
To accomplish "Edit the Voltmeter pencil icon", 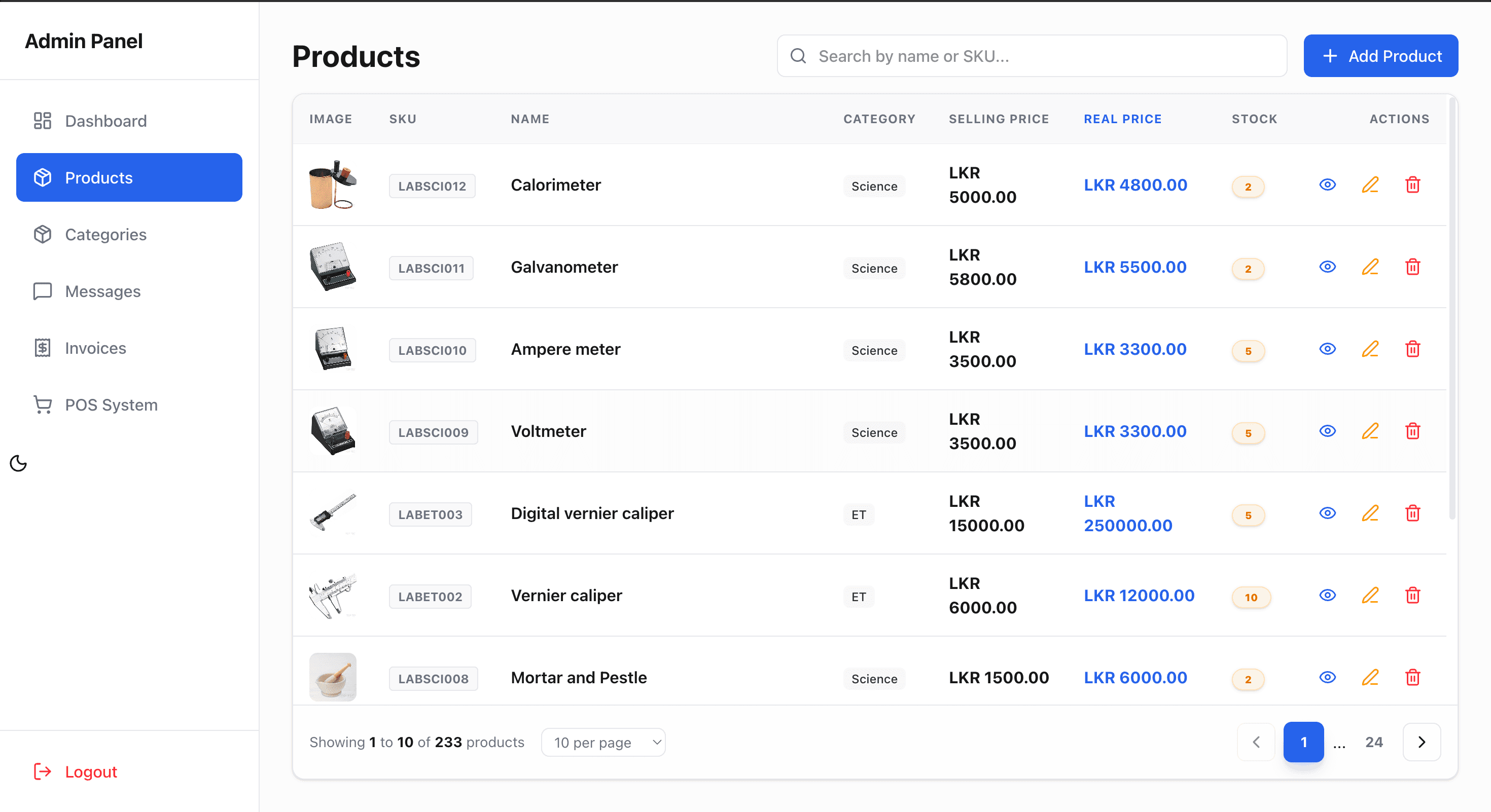I will tap(1370, 431).
